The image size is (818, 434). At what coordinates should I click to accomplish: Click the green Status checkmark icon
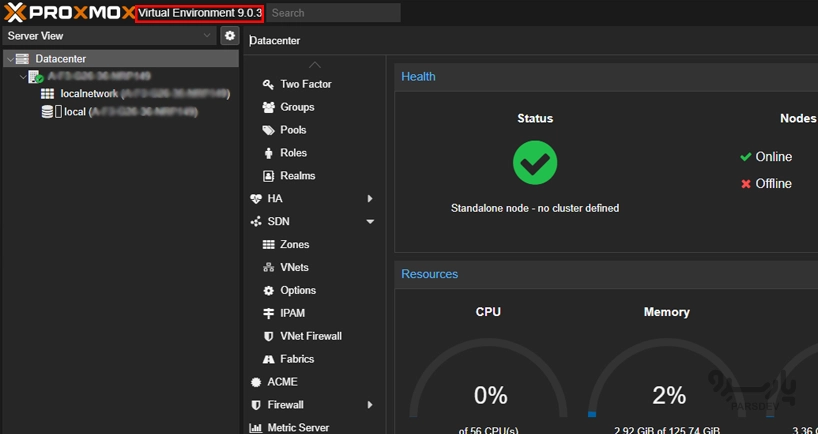pos(535,163)
